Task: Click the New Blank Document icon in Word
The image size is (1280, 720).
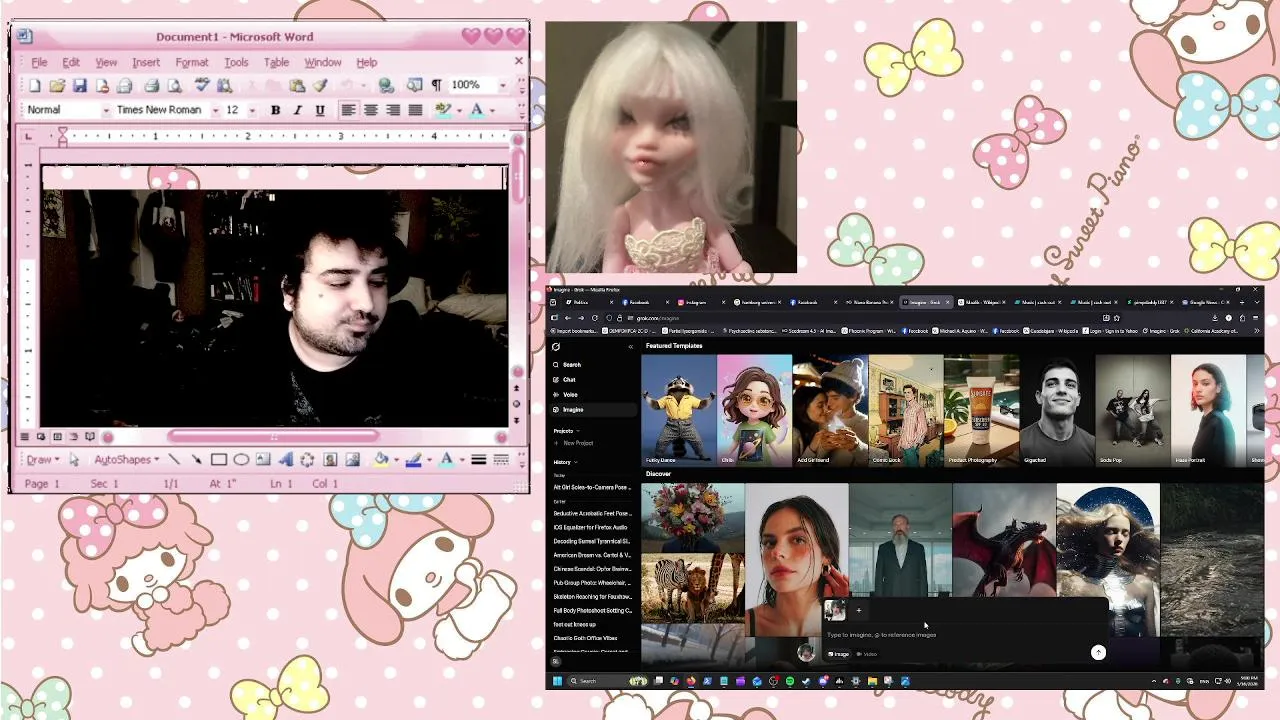Action: pos(35,86)
